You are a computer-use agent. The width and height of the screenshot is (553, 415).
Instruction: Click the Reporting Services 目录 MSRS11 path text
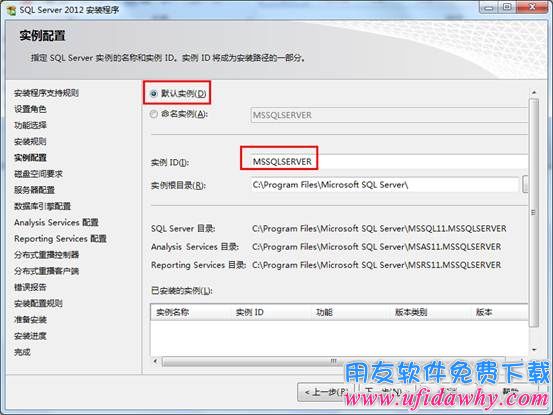coord(377,265)
